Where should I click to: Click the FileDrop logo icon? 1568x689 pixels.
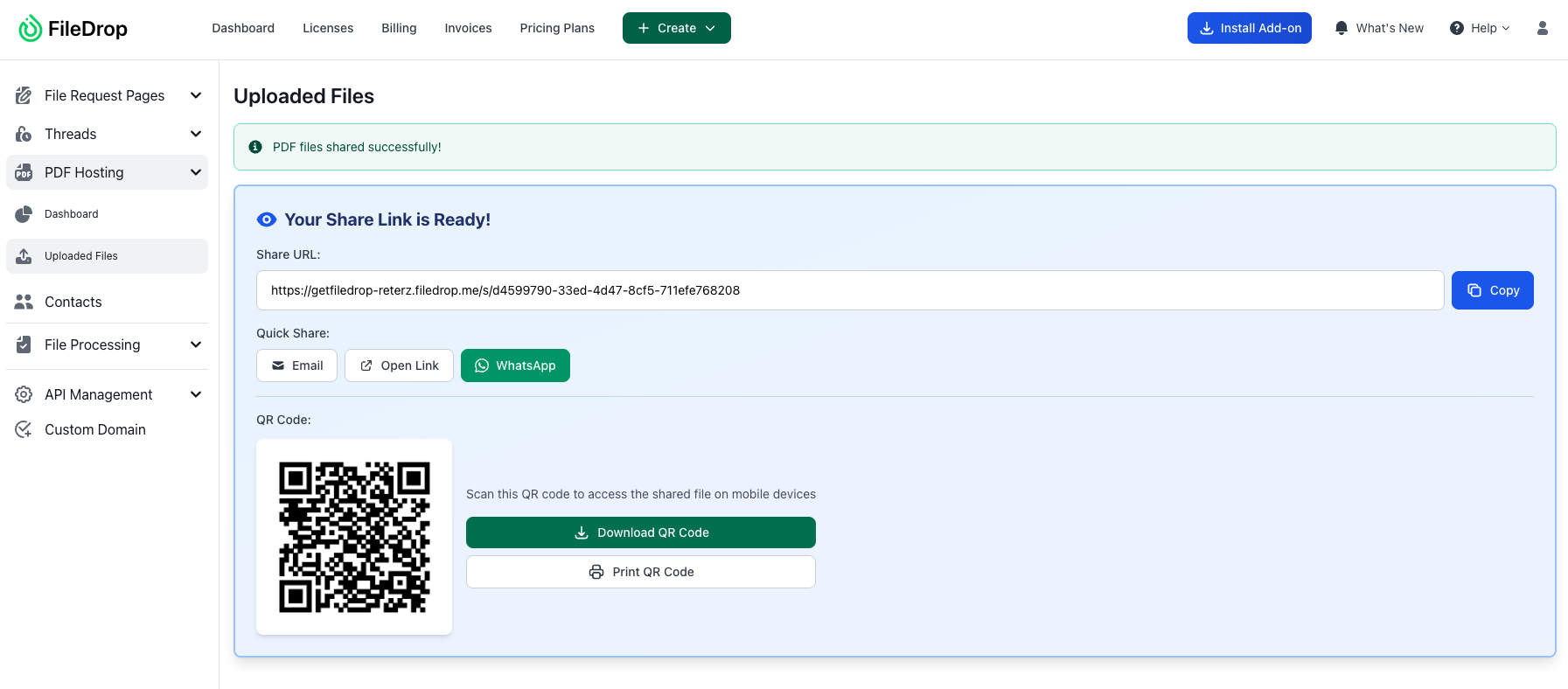(x=31, y=29)
